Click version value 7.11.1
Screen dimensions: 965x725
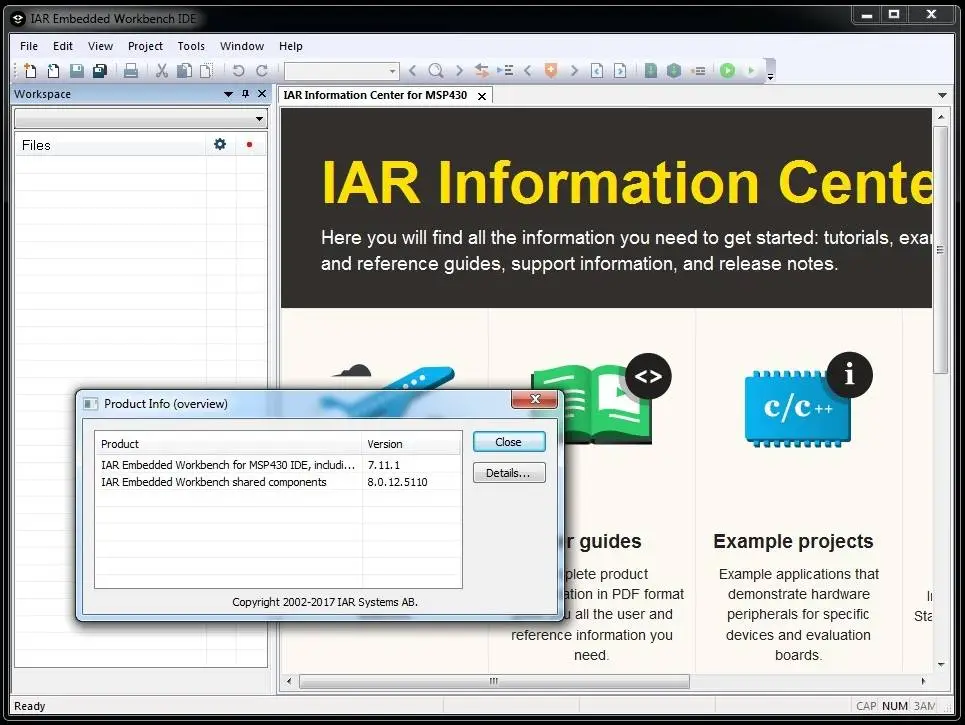point(383,465)
